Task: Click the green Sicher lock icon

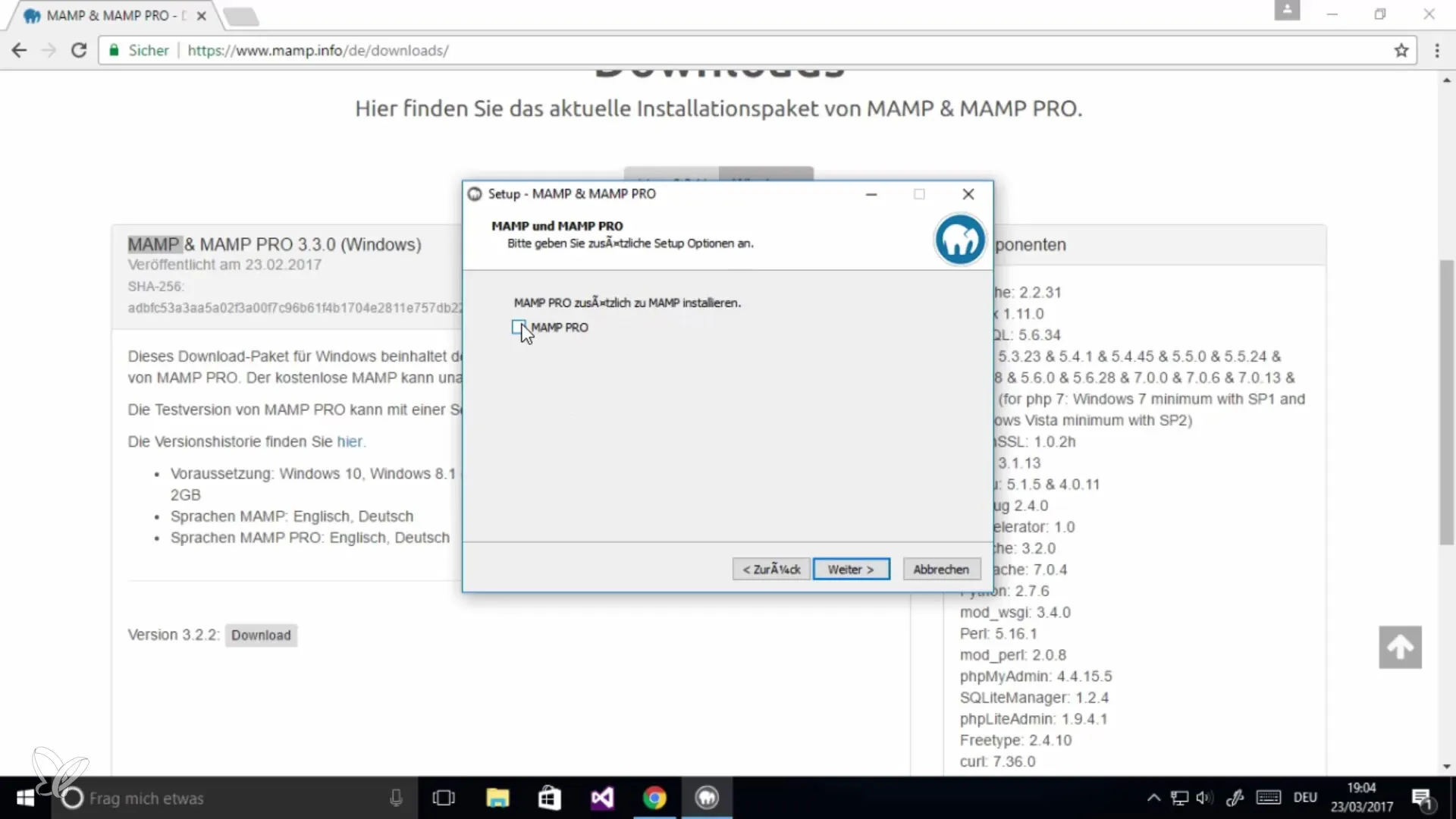Action: (x=115, y=50)
